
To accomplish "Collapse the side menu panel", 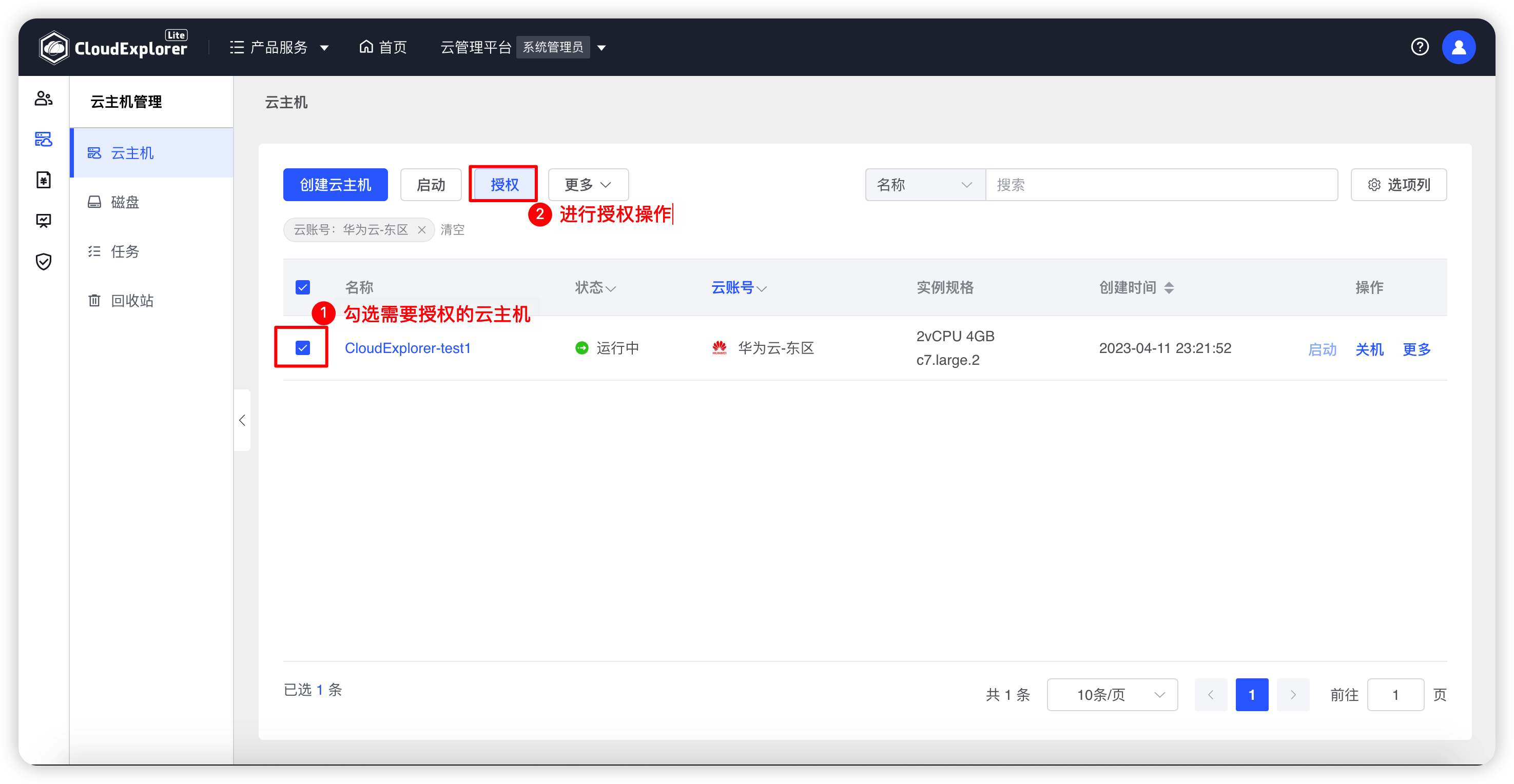I will (x=242, y=420).
